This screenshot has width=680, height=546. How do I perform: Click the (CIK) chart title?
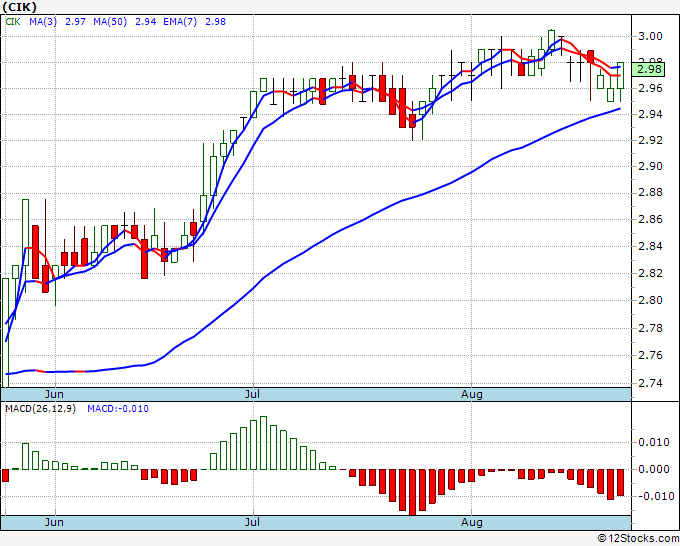[x=20, y=7]
